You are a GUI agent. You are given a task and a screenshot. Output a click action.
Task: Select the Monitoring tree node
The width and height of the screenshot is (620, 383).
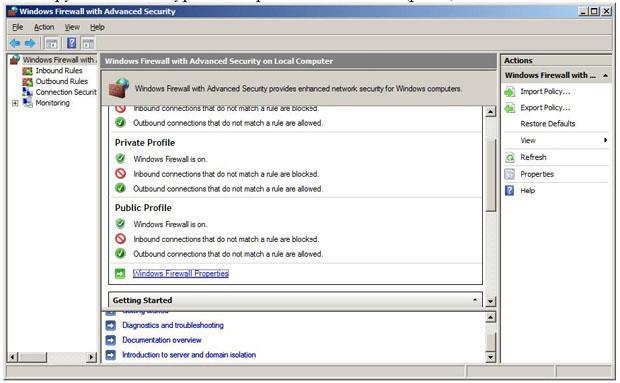(x=53, y=103)
